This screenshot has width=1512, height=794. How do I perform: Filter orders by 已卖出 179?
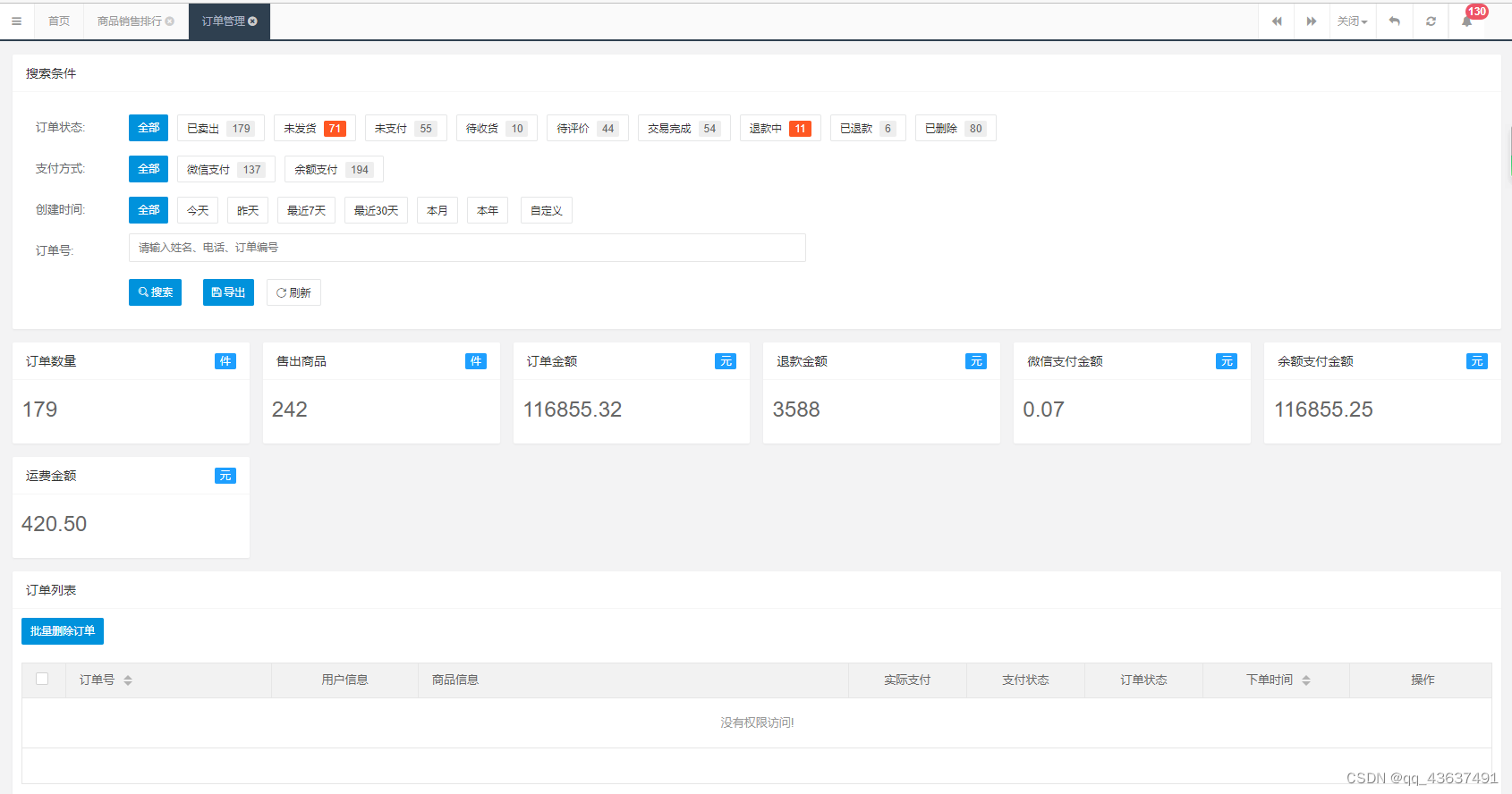(x=221, y=128)
